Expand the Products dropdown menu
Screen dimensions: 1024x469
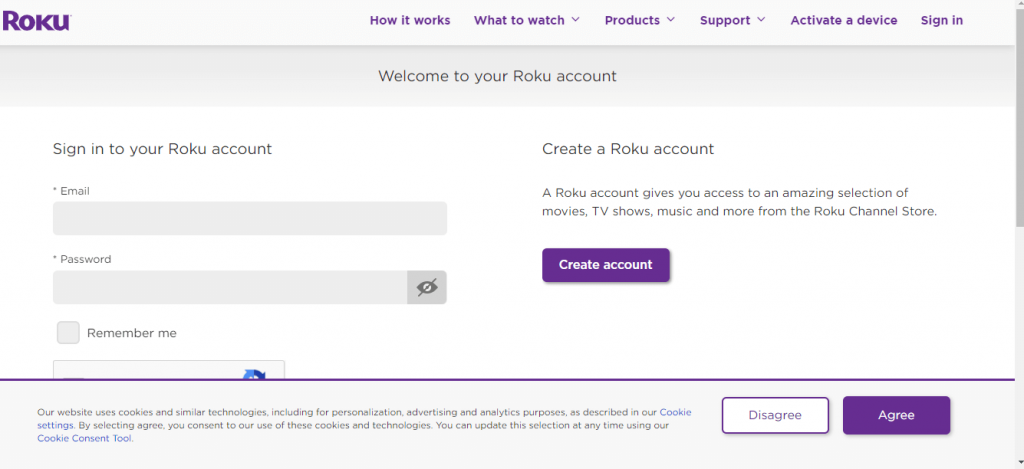click(x=639, y=20)
